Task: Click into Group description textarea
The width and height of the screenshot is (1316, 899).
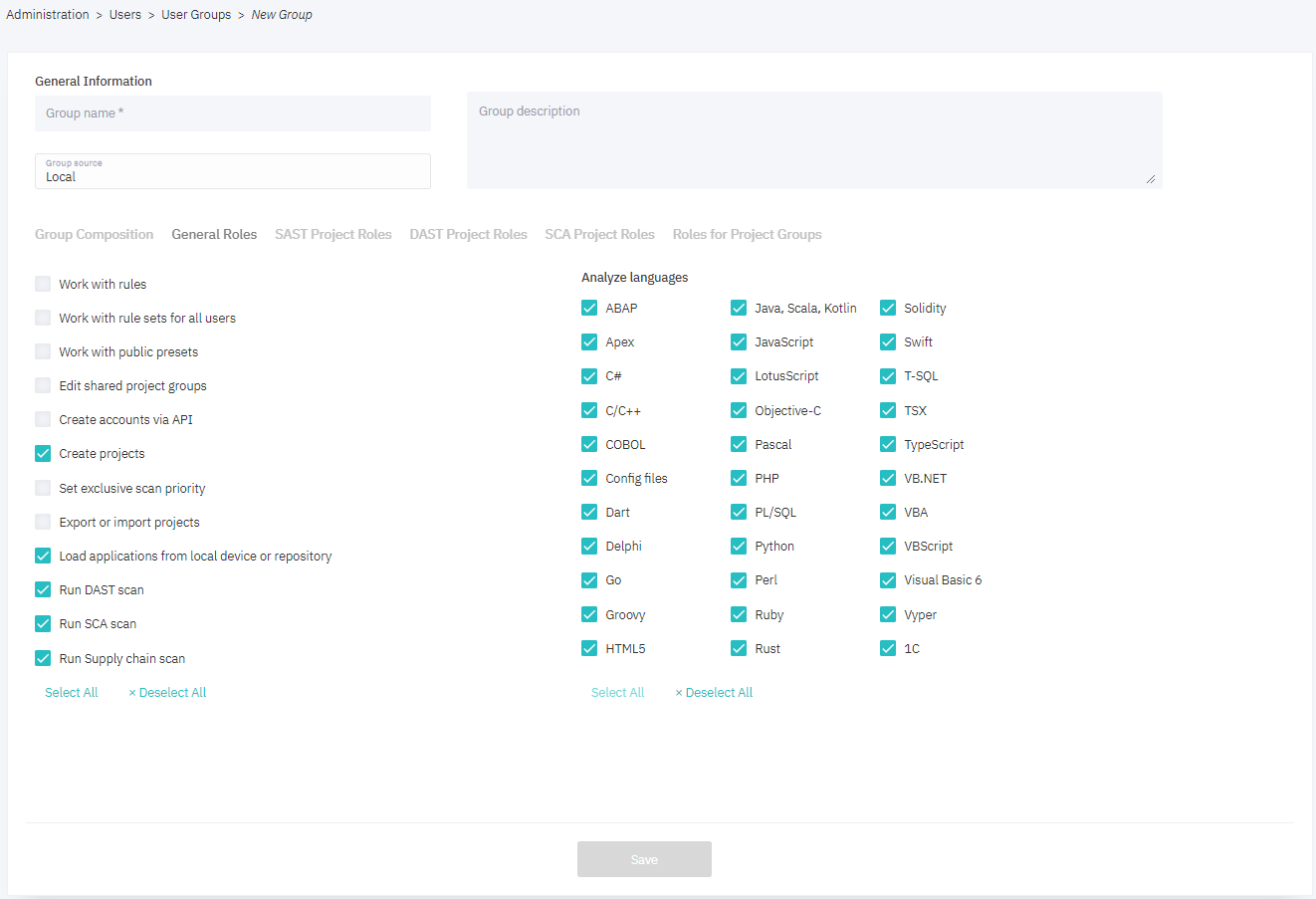Action: click(814, 140)
